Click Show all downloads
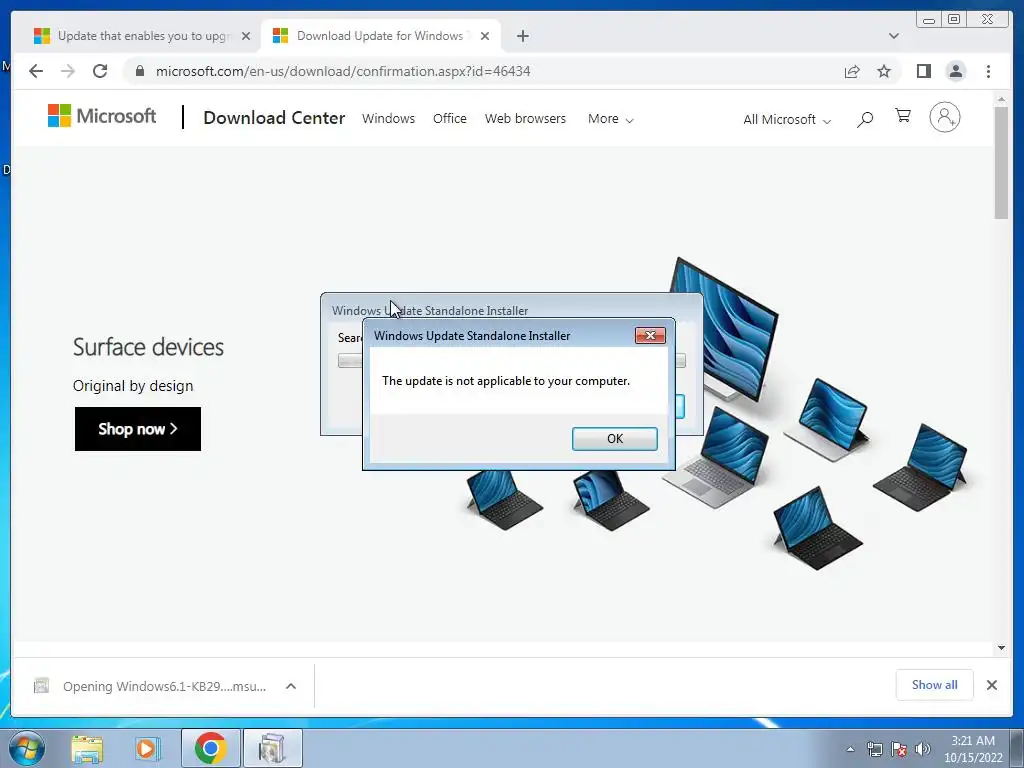The height and width of the screenshot is (768, 1024). coord(935,685)
